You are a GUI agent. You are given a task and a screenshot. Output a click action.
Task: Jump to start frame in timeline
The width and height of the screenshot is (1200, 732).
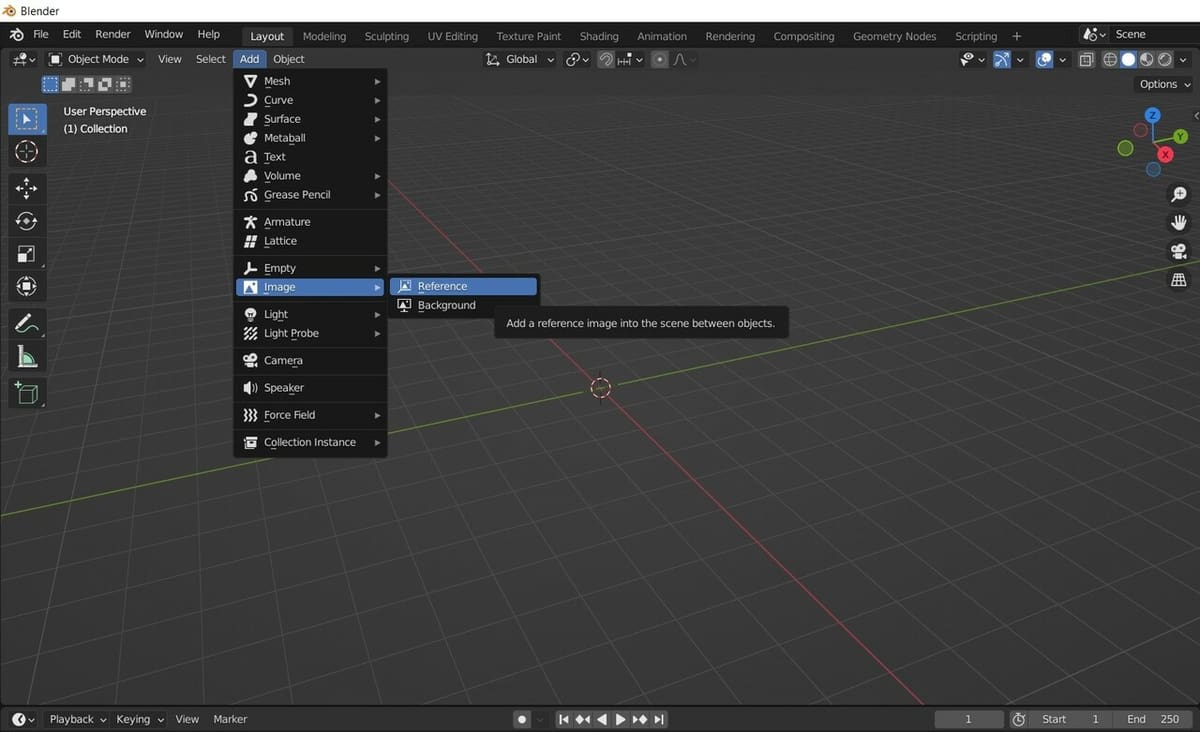pyautogui.click(x=564, y=719)
